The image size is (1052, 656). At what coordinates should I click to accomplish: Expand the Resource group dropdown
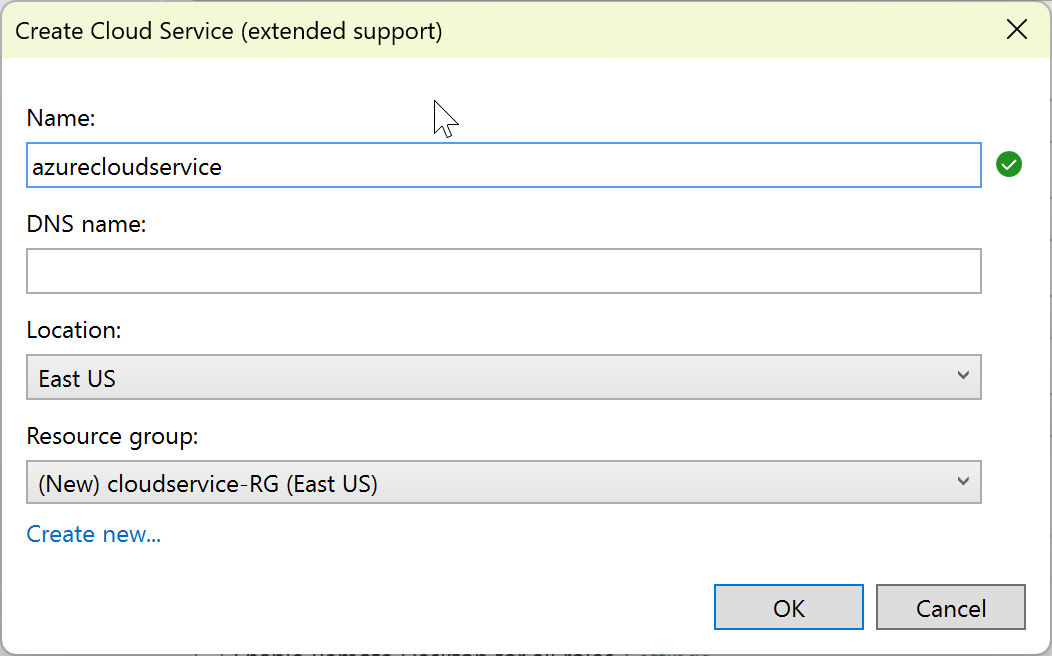(x=503, y=482)
